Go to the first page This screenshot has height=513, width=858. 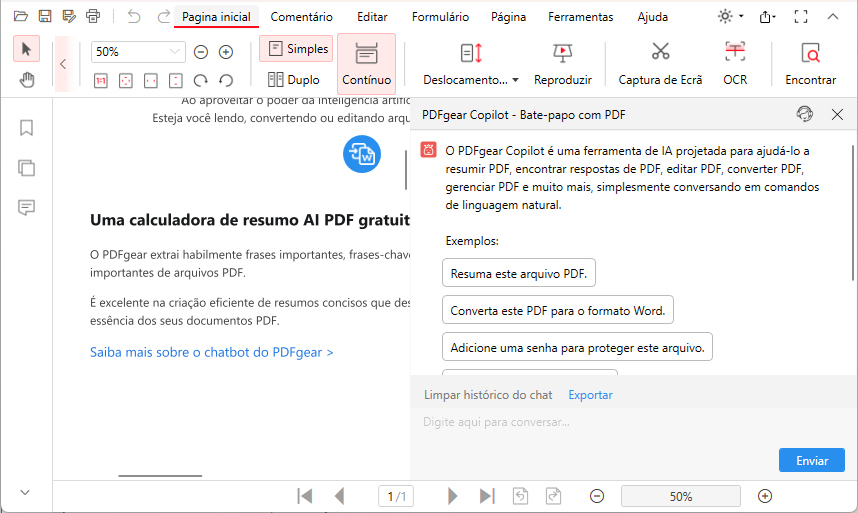tap(305, 496)
